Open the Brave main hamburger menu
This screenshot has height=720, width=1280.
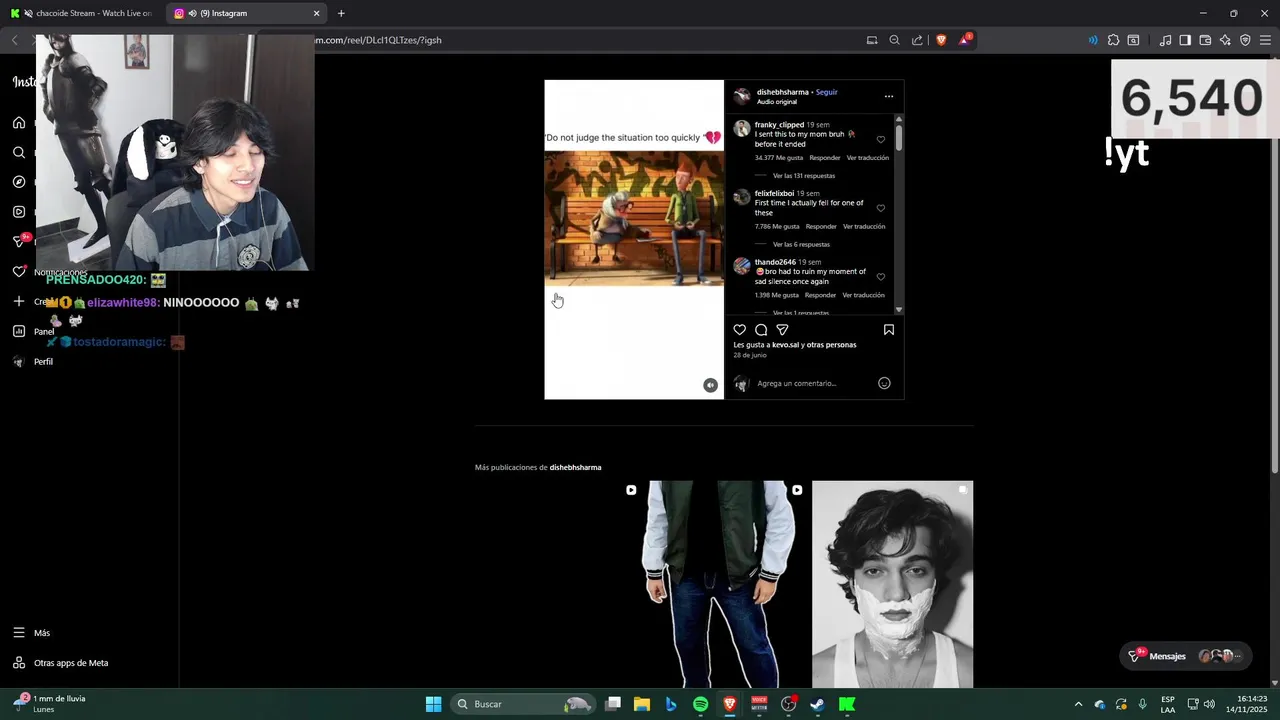[1265, 40]
